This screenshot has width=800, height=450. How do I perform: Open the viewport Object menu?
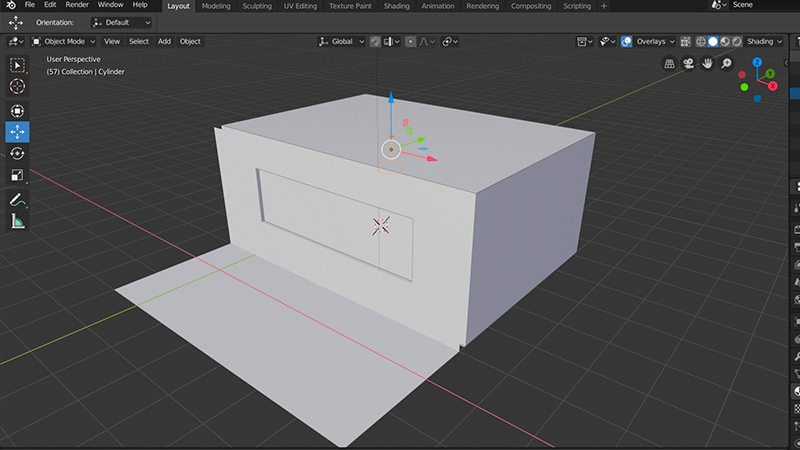click(x=190, y=41)
